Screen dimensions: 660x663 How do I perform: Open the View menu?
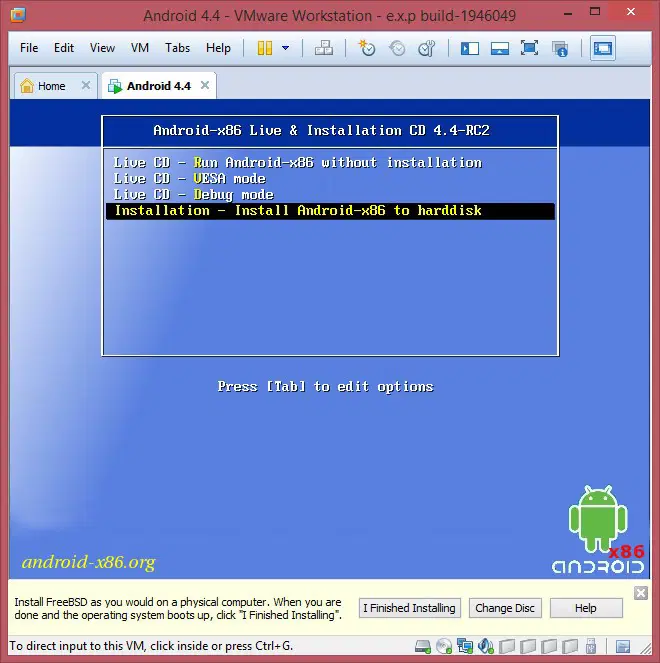102,48
